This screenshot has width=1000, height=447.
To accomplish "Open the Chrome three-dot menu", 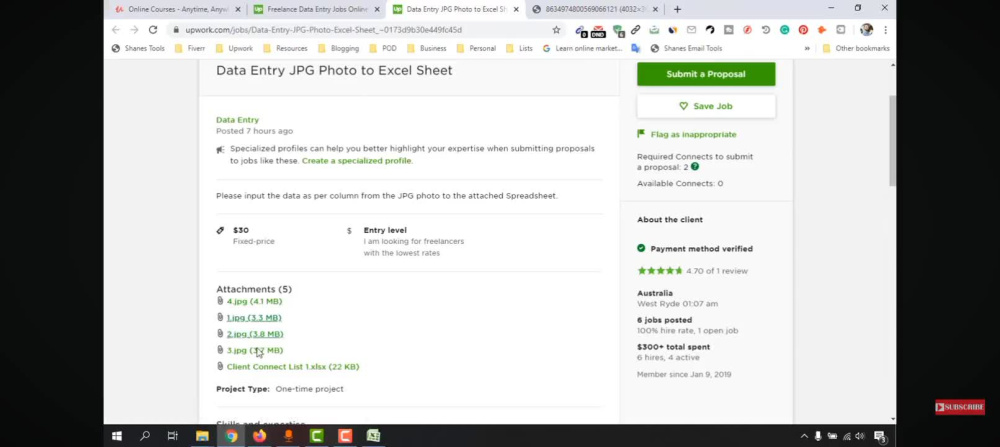I will 885,30.
